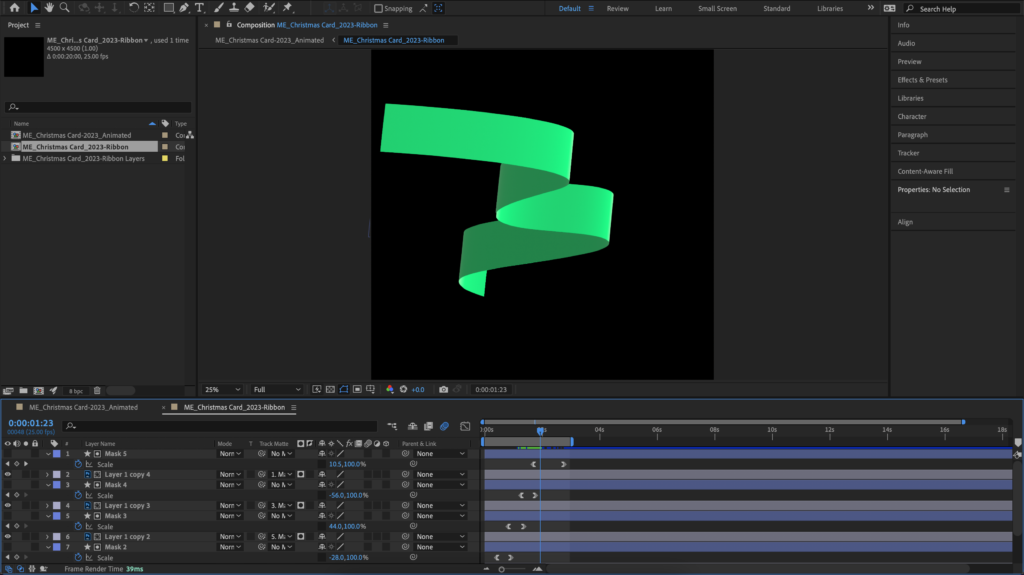Click the Motion Blur enable icon in timeline
Image resolution: width=1024 pixels, height=575 pixels.
coord(444,426)
